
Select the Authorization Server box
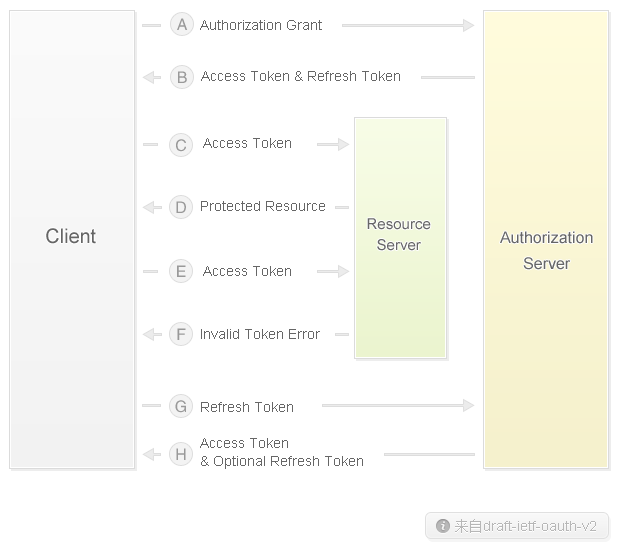tap(546, 240)
